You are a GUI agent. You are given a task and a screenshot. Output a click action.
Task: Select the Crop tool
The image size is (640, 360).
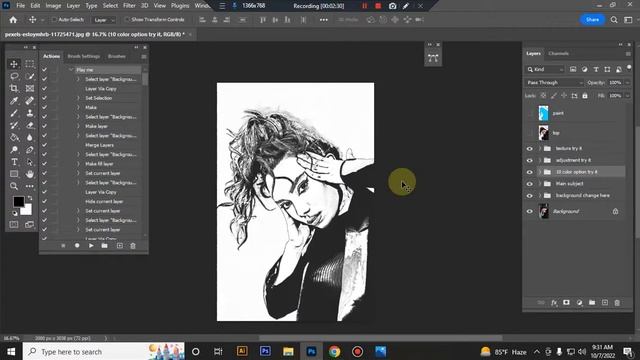pos(14,89)
